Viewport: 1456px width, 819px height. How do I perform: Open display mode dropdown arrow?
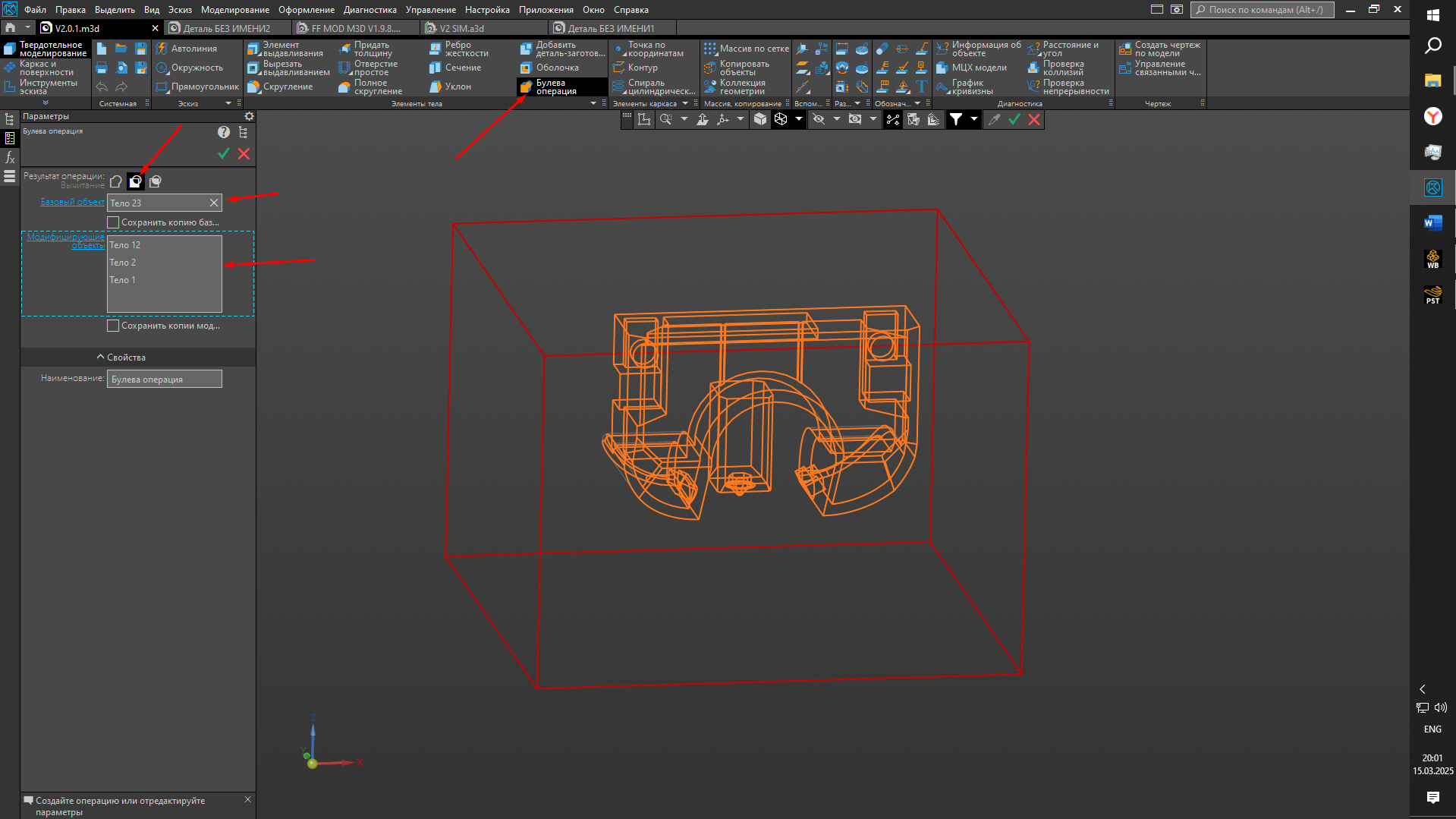[798, 119]
